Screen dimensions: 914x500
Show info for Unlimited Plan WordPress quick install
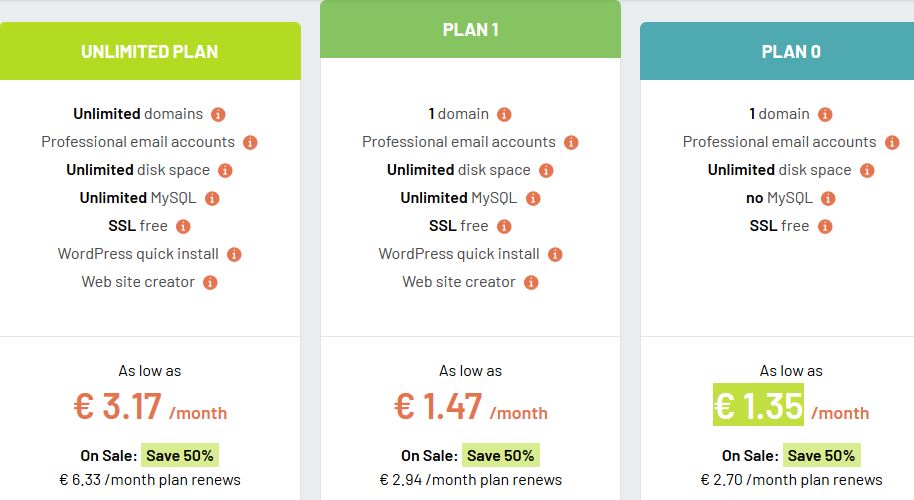pyautogui.click(x=234, y=254)
